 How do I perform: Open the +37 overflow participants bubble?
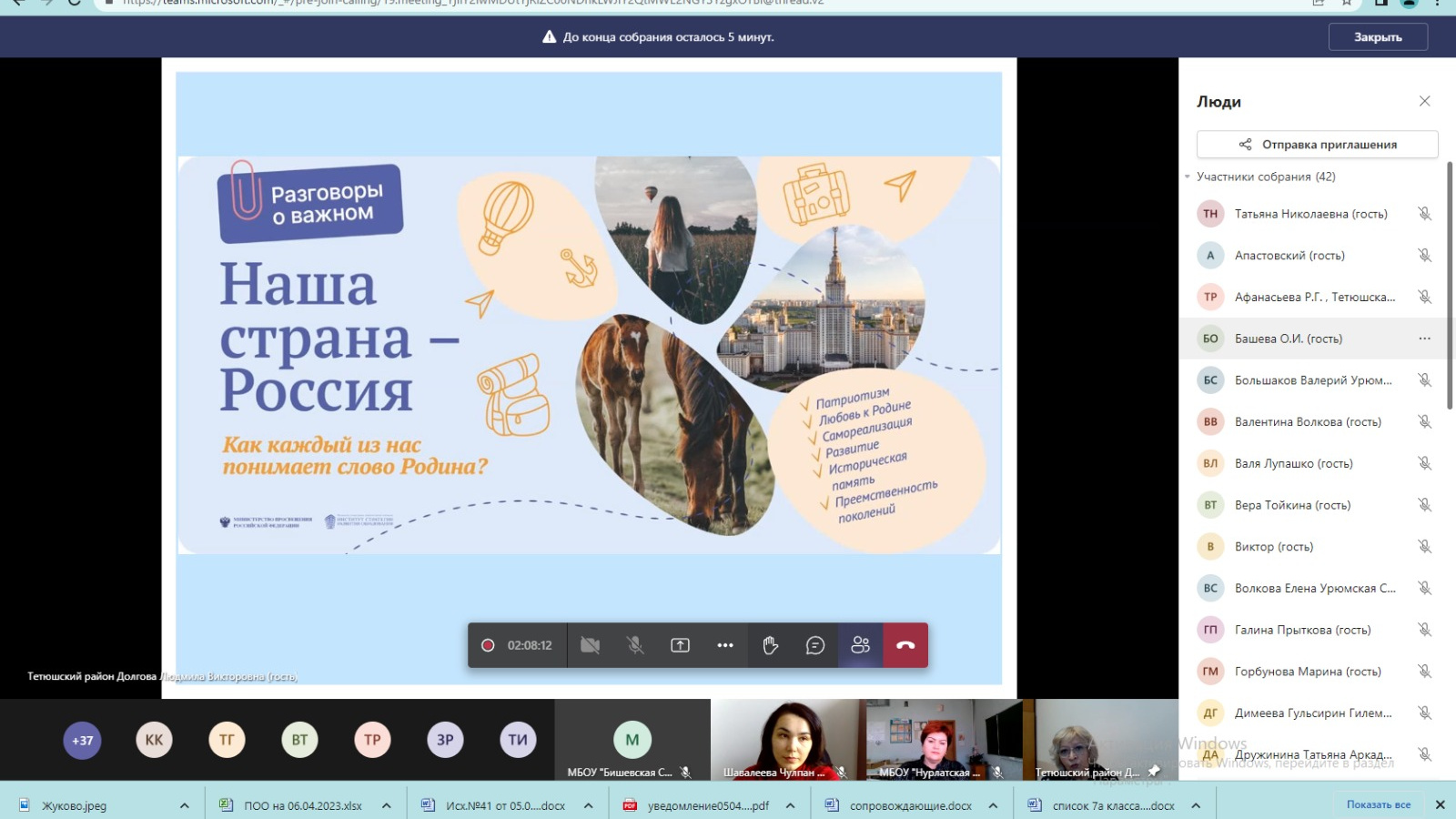pyautogui.click(x=83, y=740)
